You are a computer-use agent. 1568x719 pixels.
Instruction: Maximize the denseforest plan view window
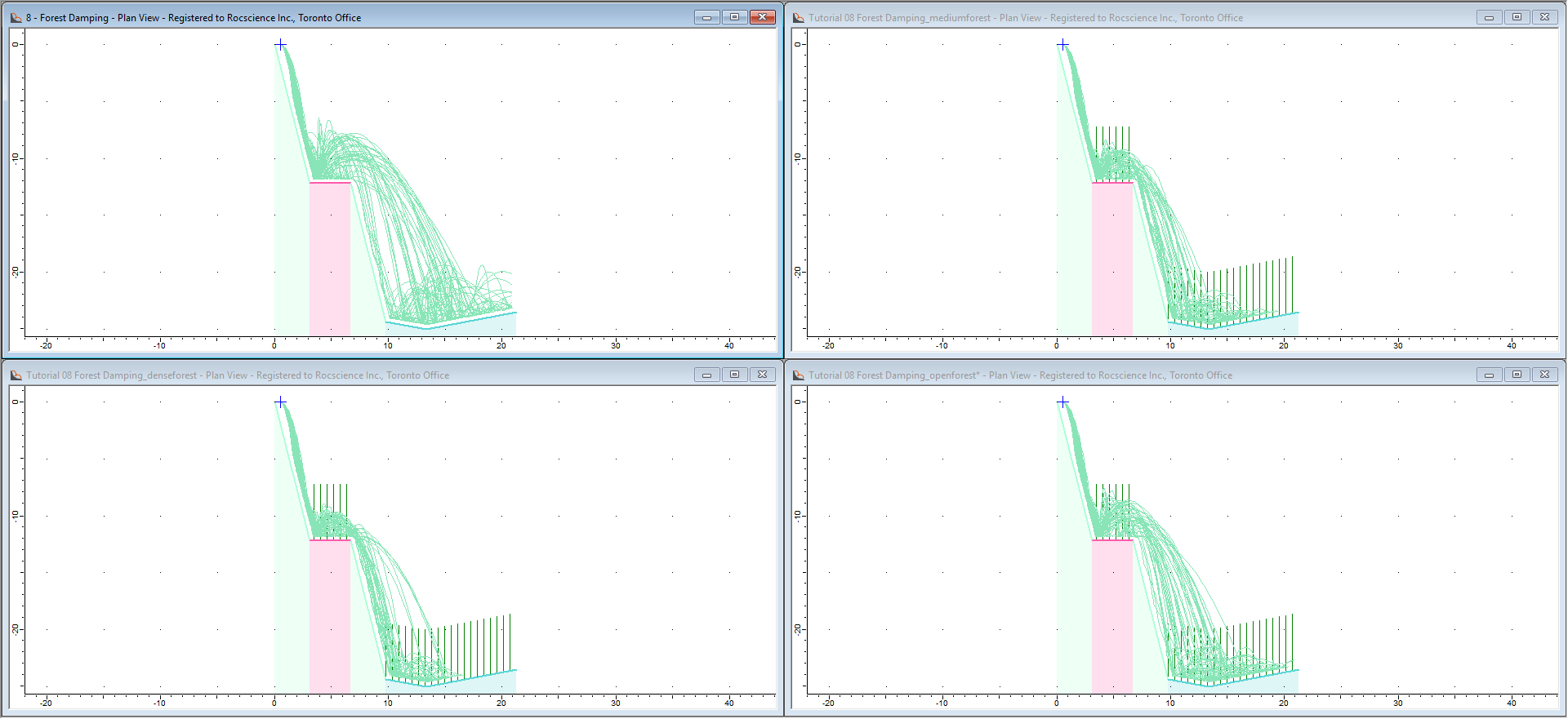point(734,375)
